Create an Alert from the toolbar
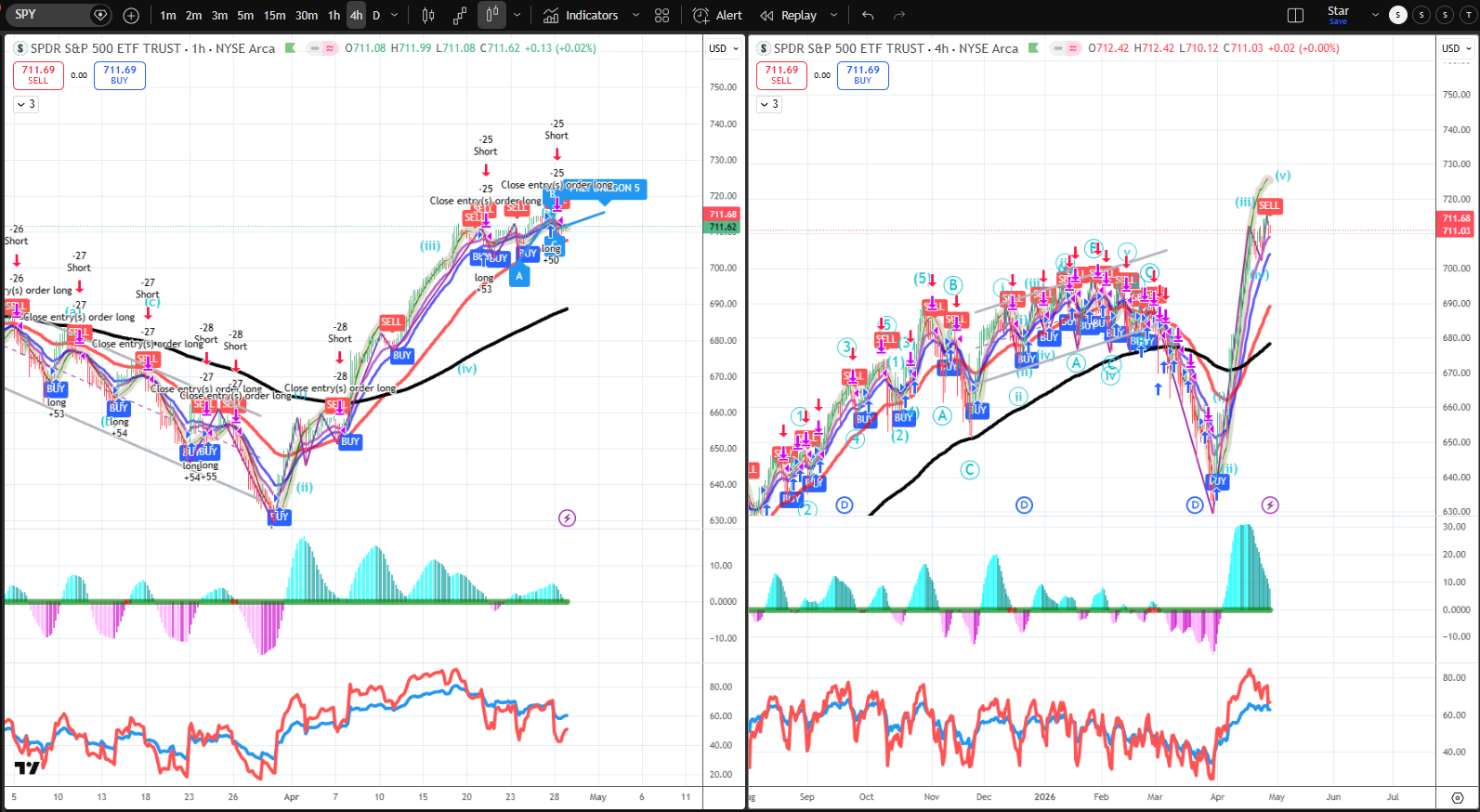1480x812 pixels. (x=717, y=15)
